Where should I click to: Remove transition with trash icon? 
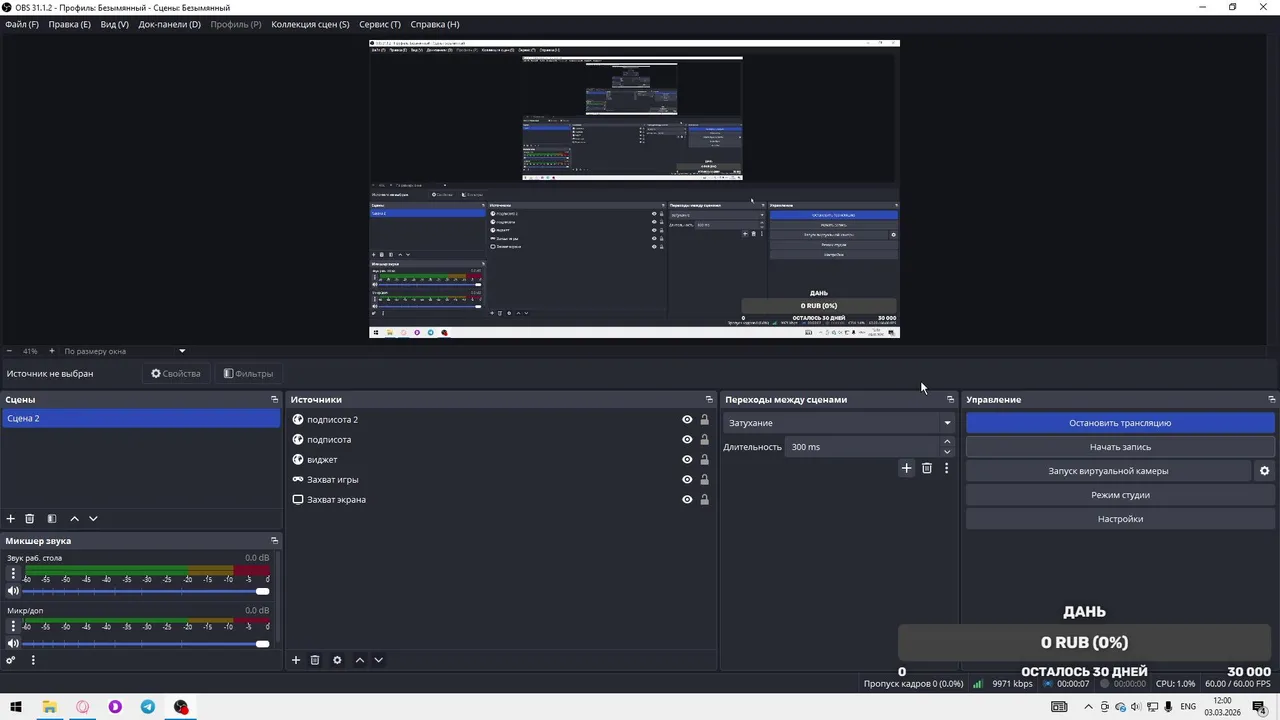927,468
